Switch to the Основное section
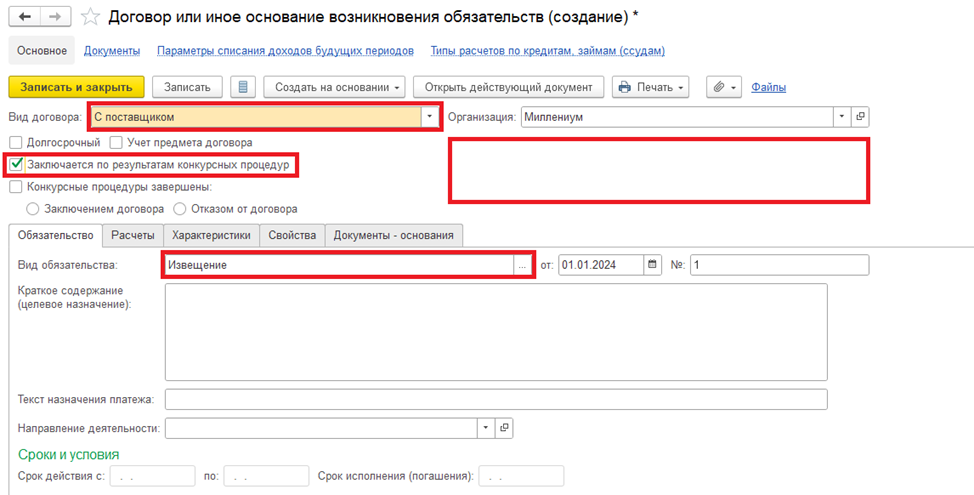Viewport: 974px width, 495px height. (x=42, y=51)
